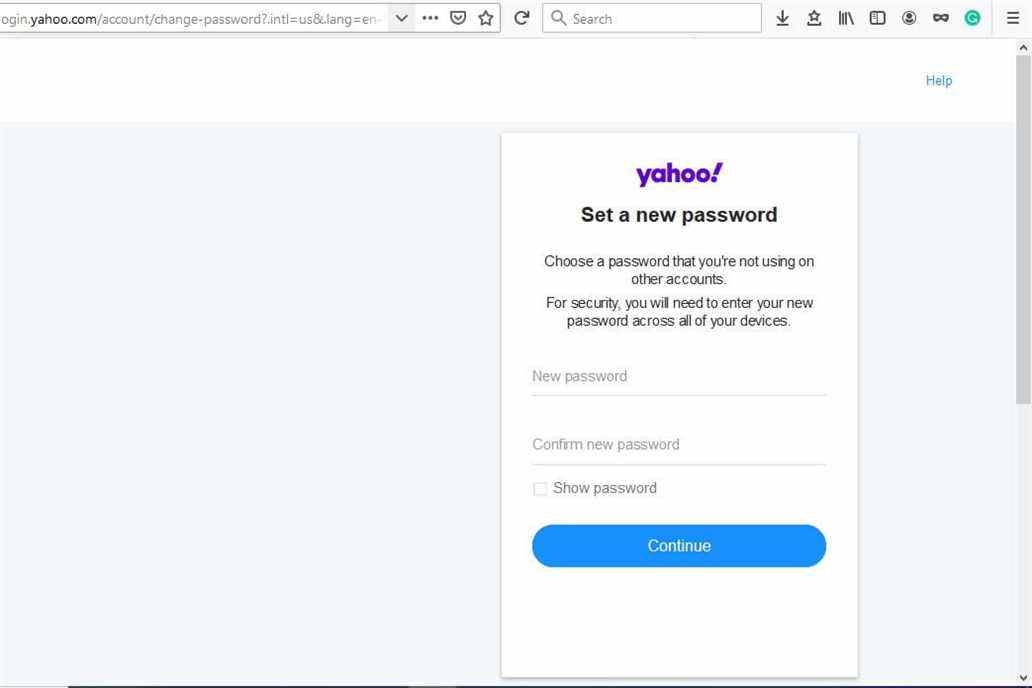
Task: Click the private mask extension icon
Action: (x=941, y=18)
